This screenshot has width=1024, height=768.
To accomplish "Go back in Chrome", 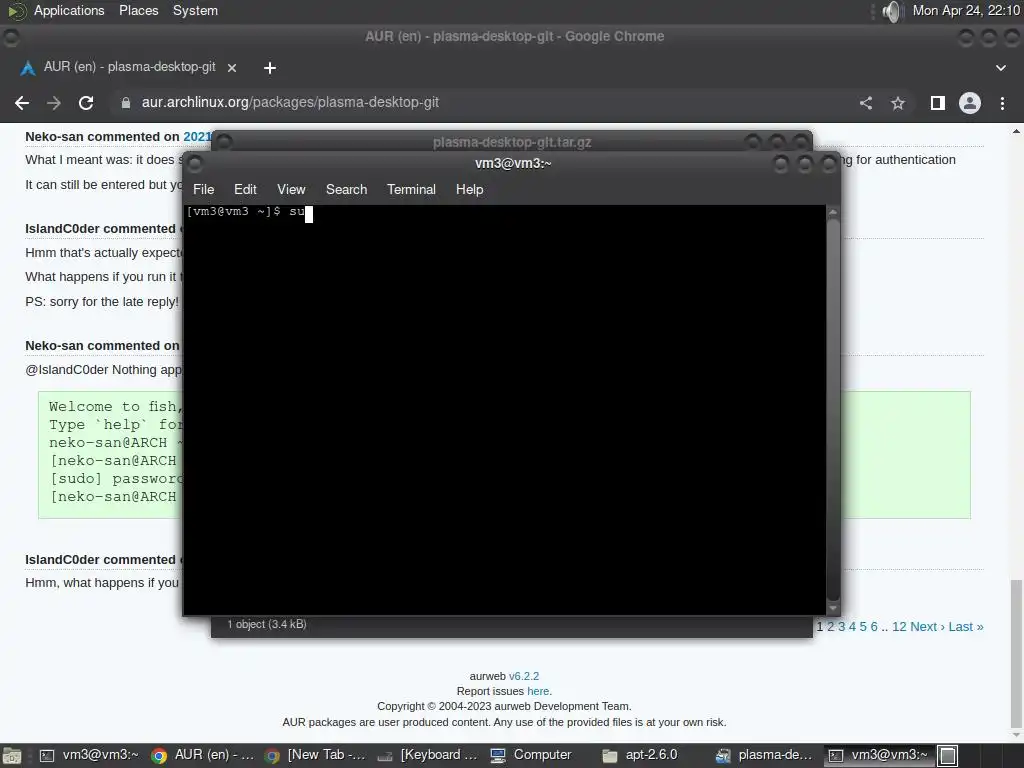I will 22,103.
